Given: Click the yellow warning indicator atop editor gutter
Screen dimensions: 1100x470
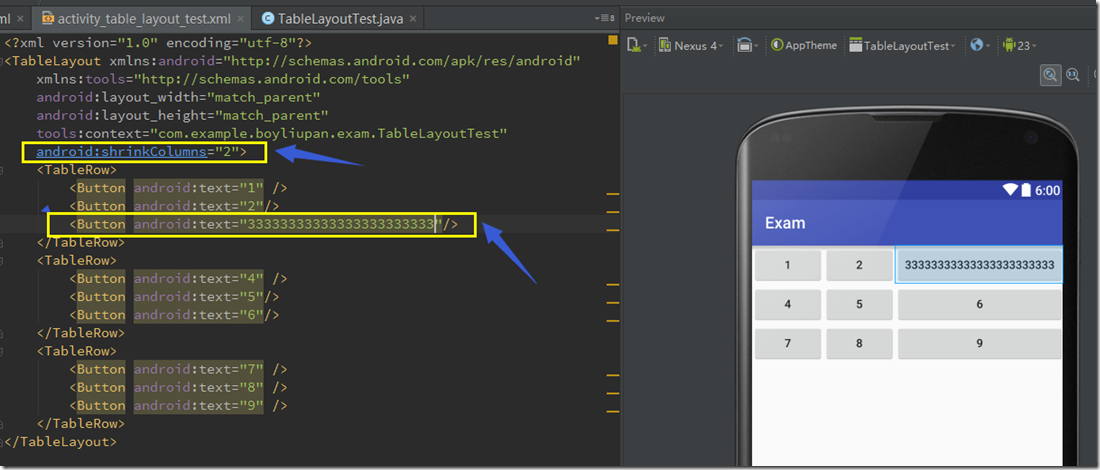Looking at the screenshot, I should [x=612, y=41].
